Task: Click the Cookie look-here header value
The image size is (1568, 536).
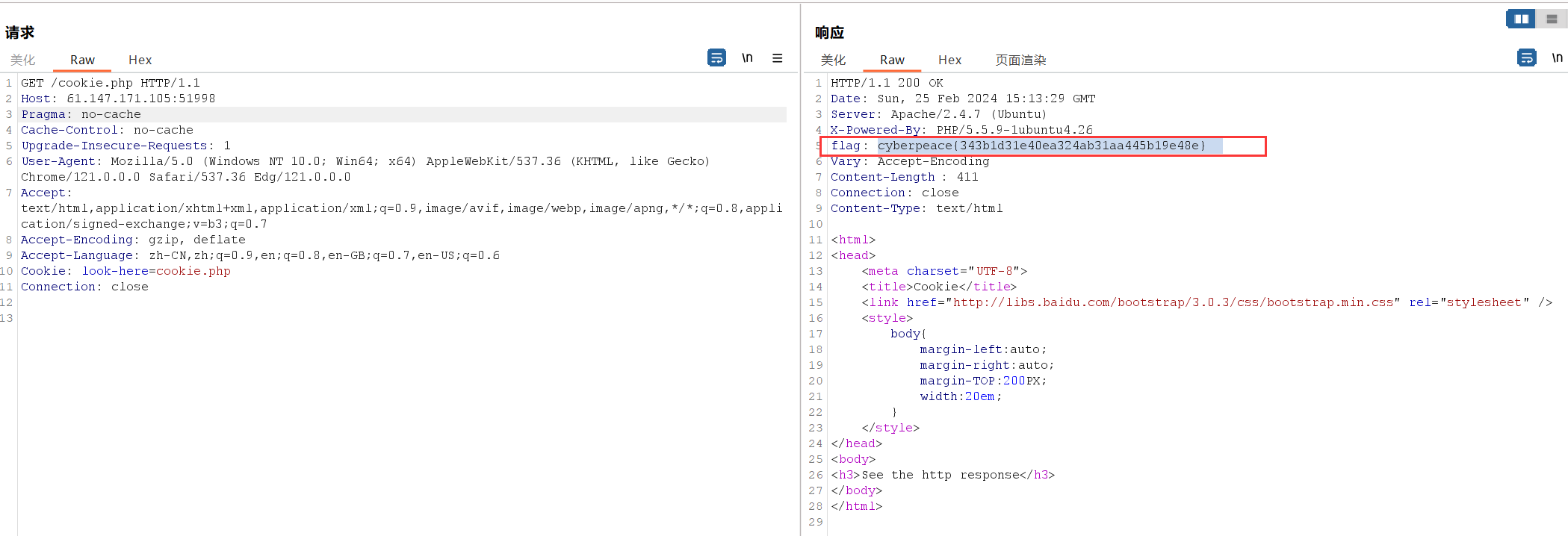Action: 156,271
